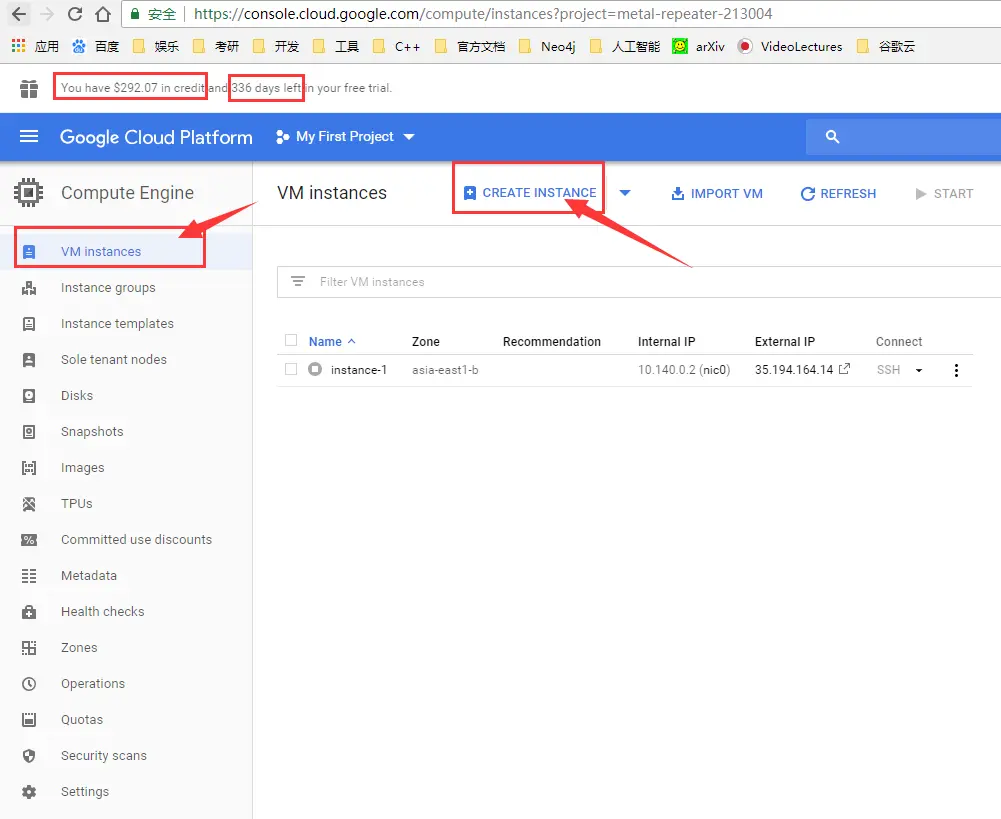Open Security scans page

point(103,756)
